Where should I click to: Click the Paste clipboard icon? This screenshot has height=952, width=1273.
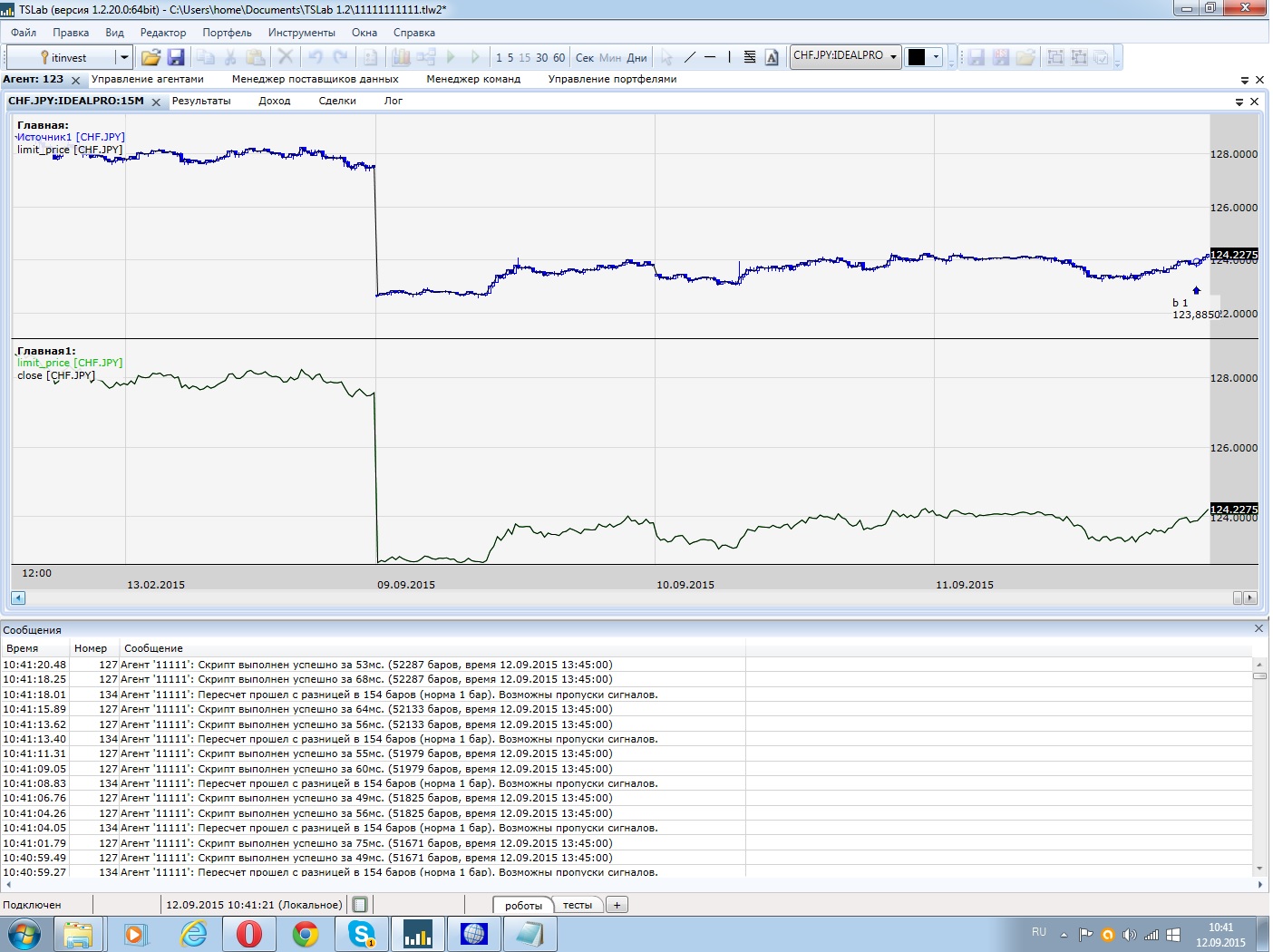[x=256, y=57]
